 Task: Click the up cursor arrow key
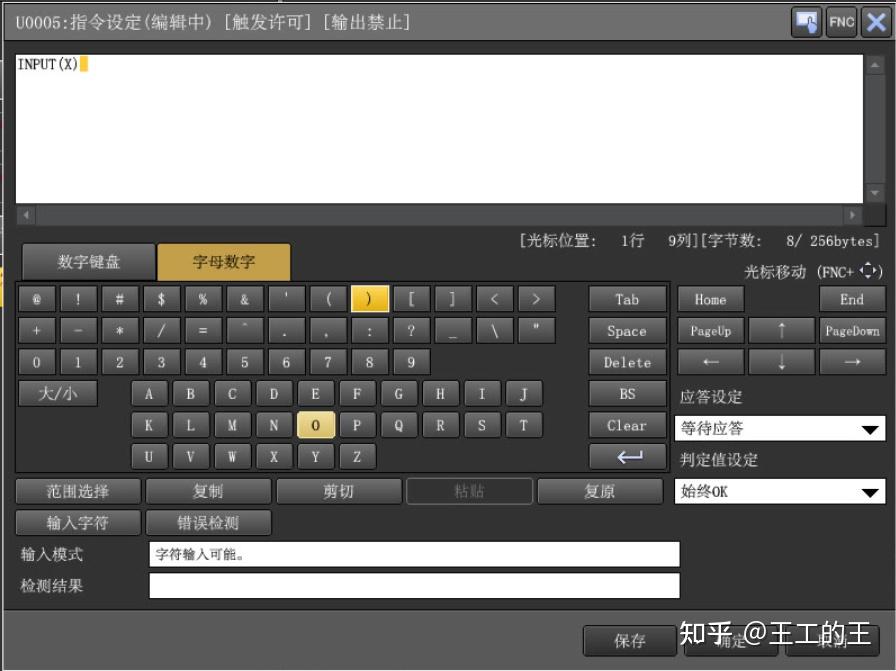pyautogui.click(x=781, y=331)
